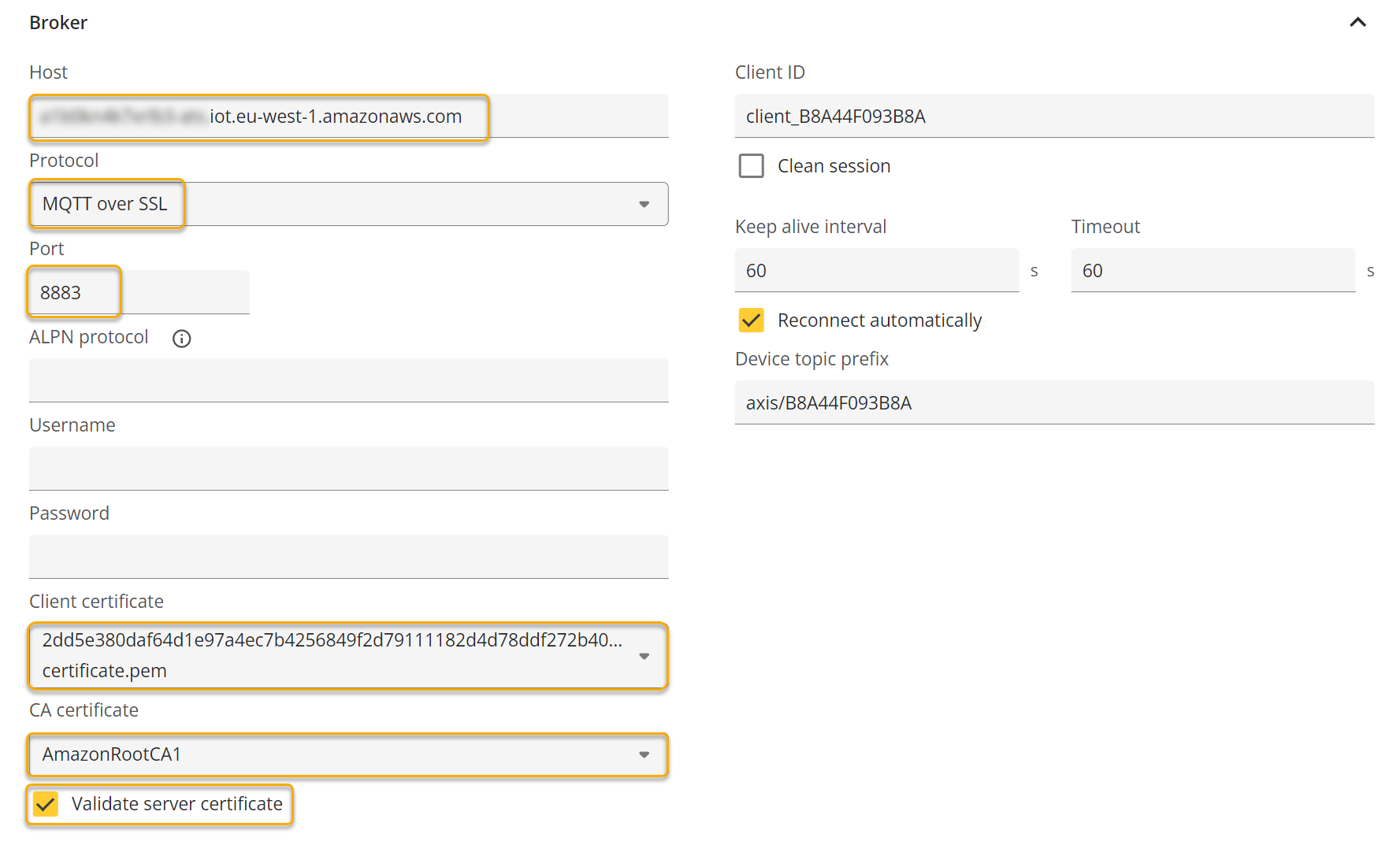Viewport: 1400px width, 867px height.
Task: Open the CA certificate dropdown AmazonRootCA1
Action: (x=349, y=754)
